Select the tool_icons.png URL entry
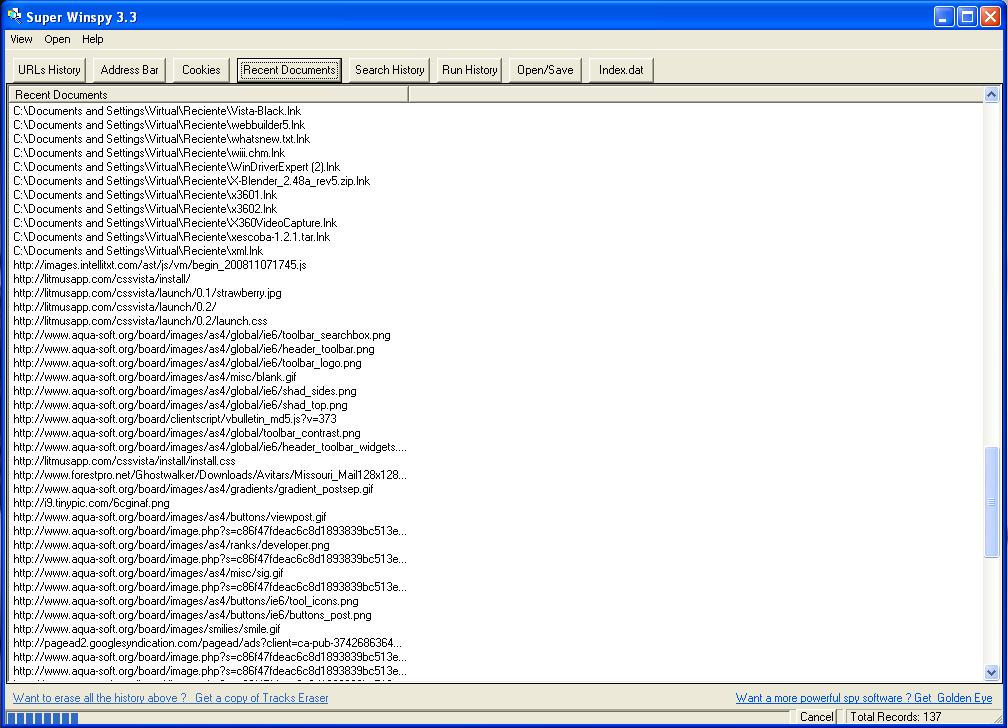The width and height of the screenshot is (1008, 728). (186, 601)
